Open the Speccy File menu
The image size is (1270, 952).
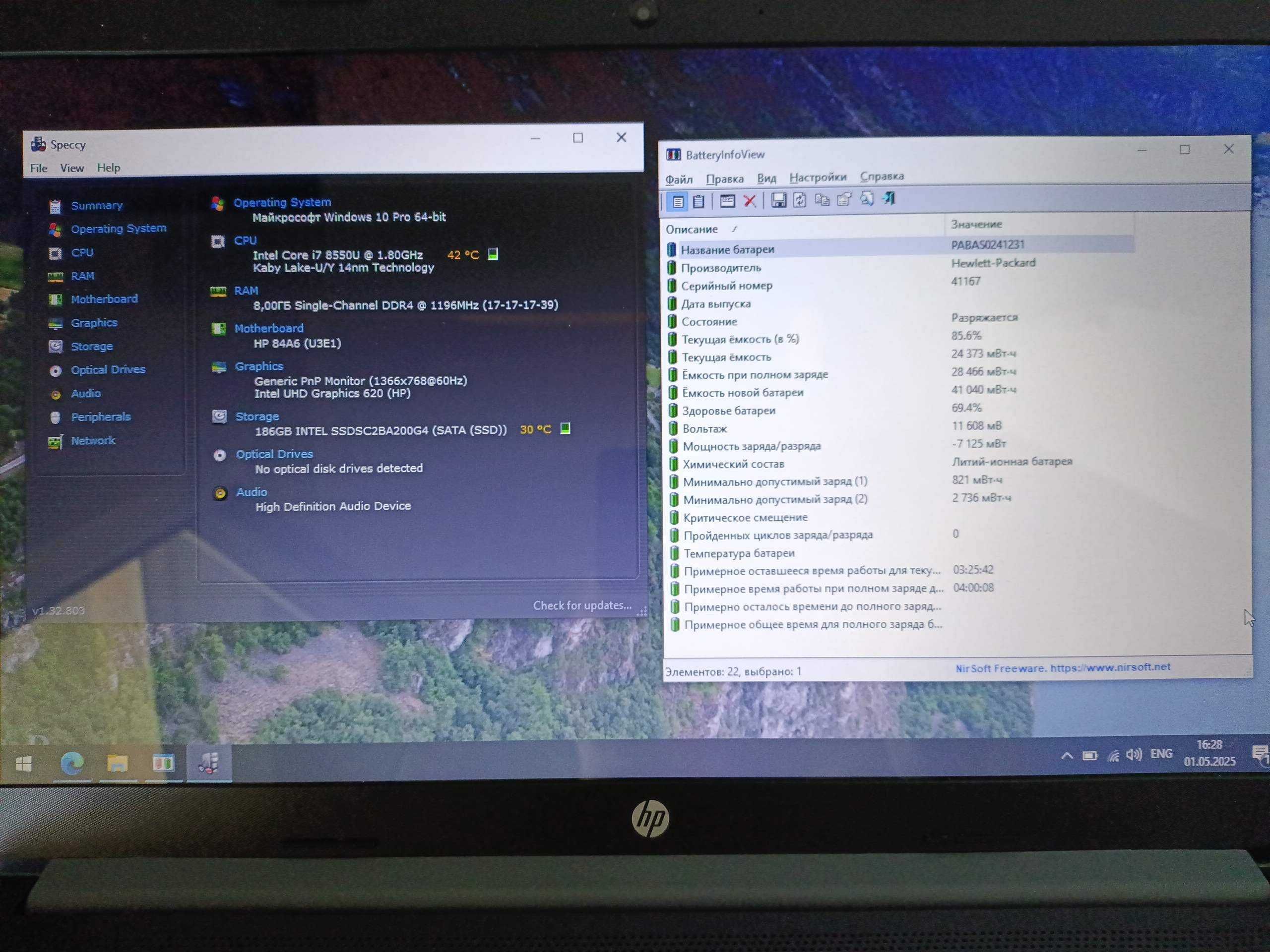(x=39, y=168)
